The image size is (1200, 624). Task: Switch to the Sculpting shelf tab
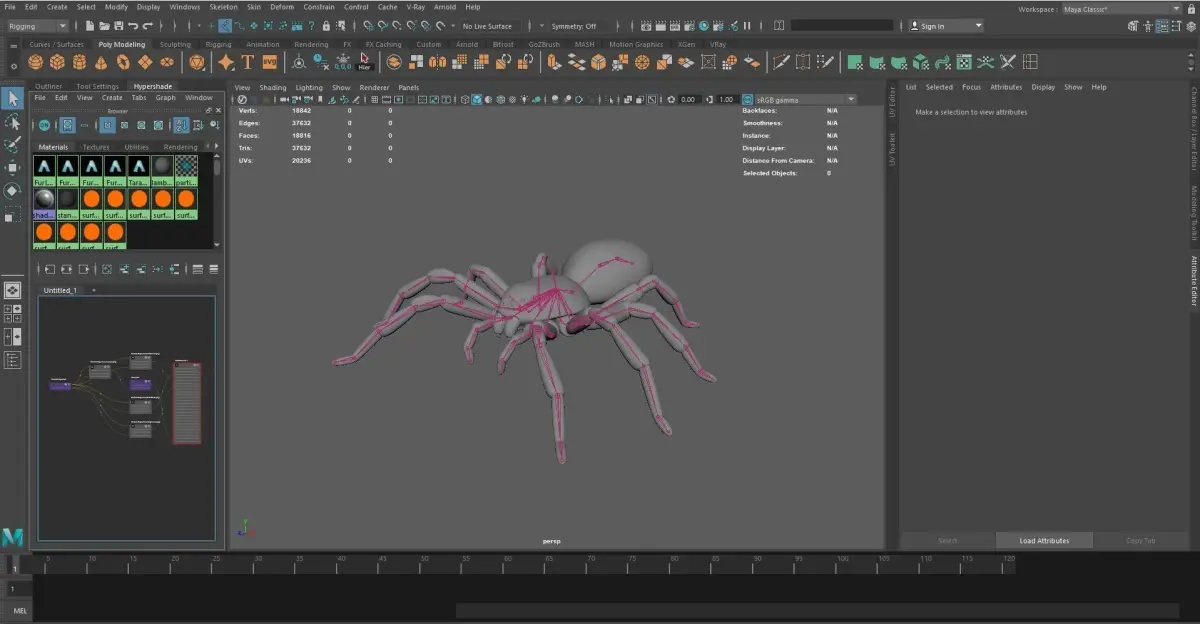pos(175,45)
